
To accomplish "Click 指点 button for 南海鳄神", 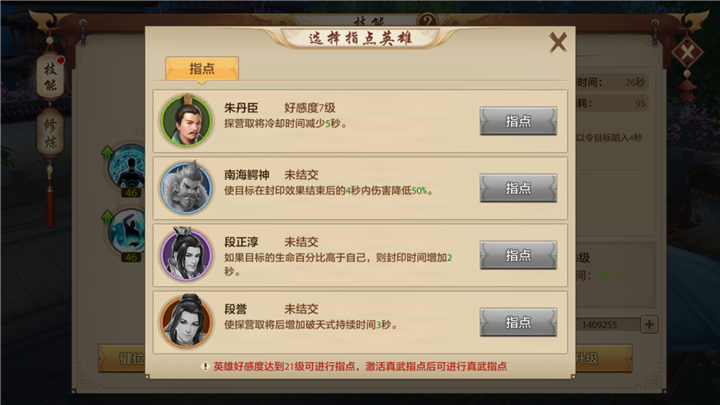I will pos(518,188).
